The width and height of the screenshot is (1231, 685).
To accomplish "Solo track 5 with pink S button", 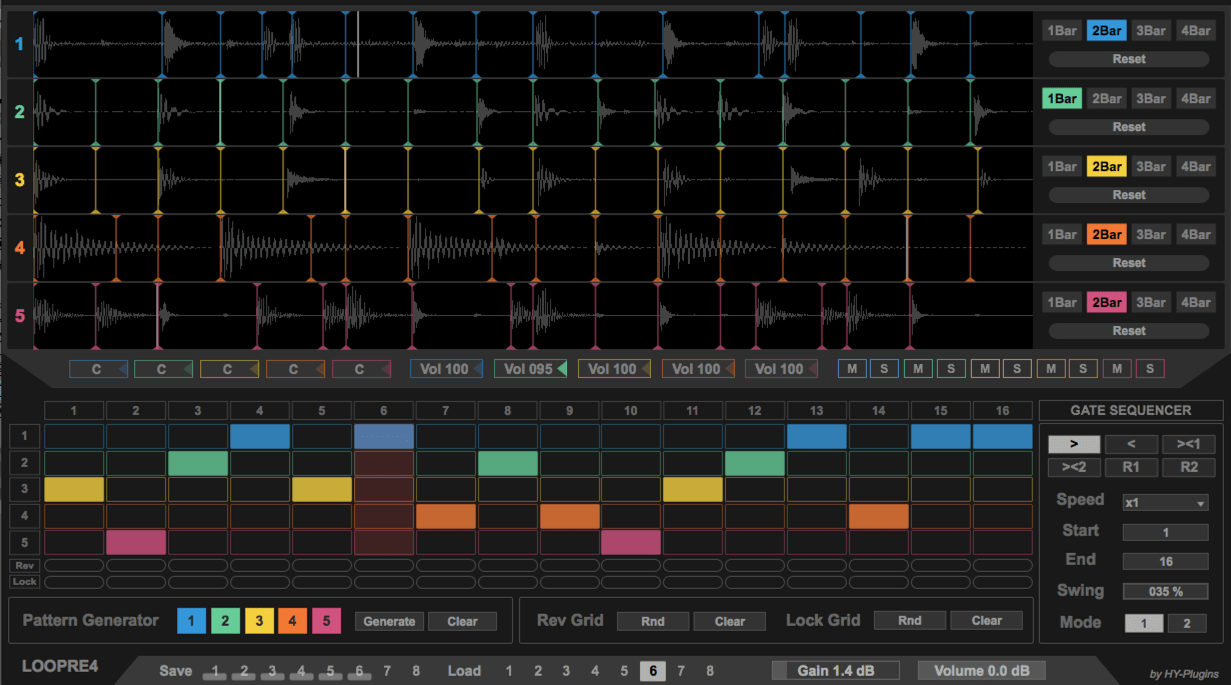I will pos(1149,369).
